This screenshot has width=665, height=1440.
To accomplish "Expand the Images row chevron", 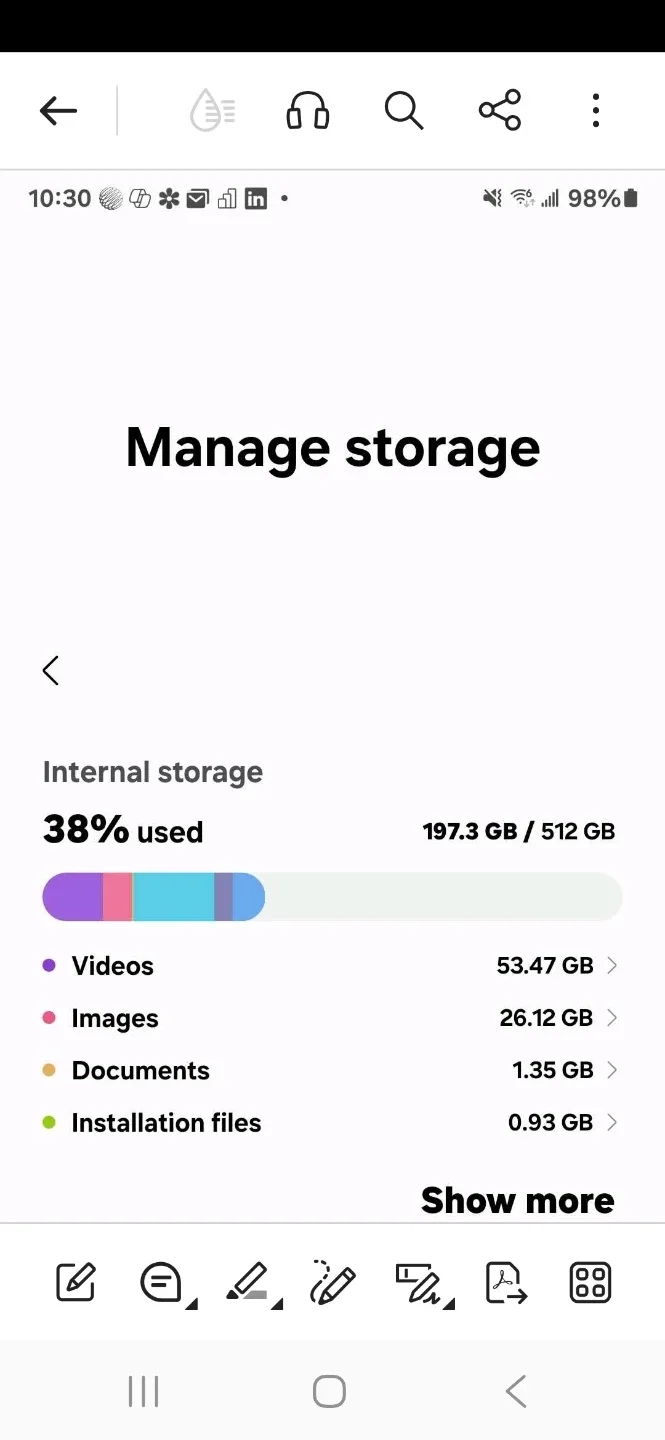I will point(612,1018).
